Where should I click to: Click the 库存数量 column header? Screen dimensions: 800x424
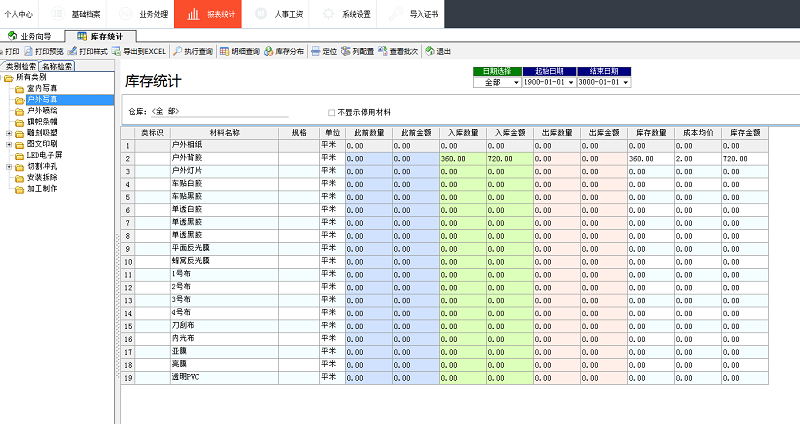click(651, 132)
